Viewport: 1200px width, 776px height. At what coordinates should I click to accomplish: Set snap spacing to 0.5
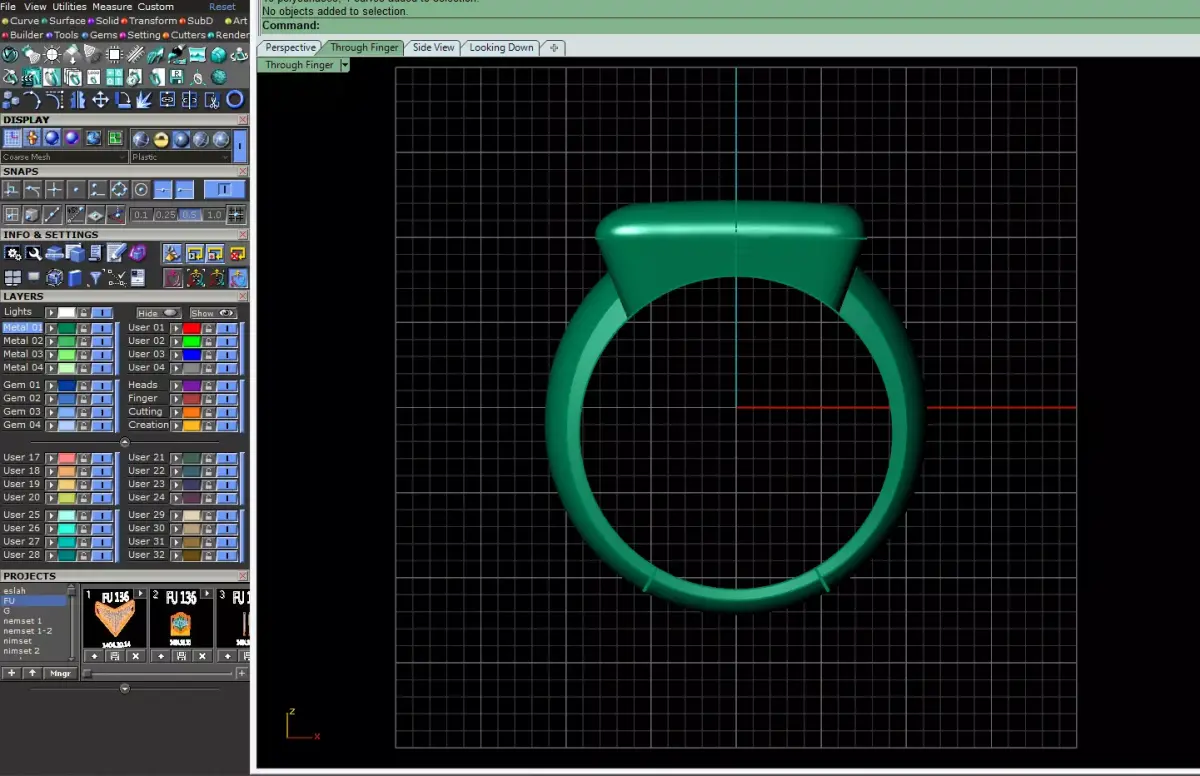tap(189, 215)
